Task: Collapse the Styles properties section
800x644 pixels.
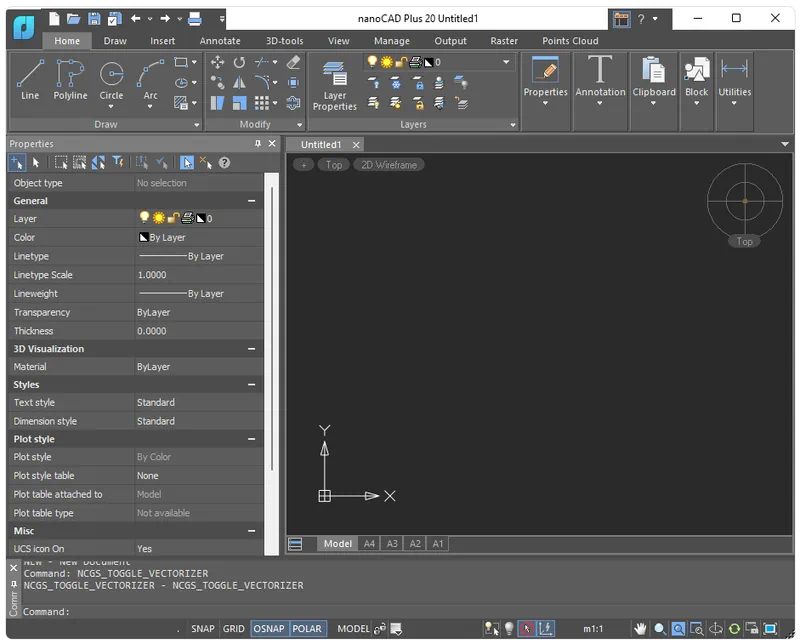Action: click(251, 385)
